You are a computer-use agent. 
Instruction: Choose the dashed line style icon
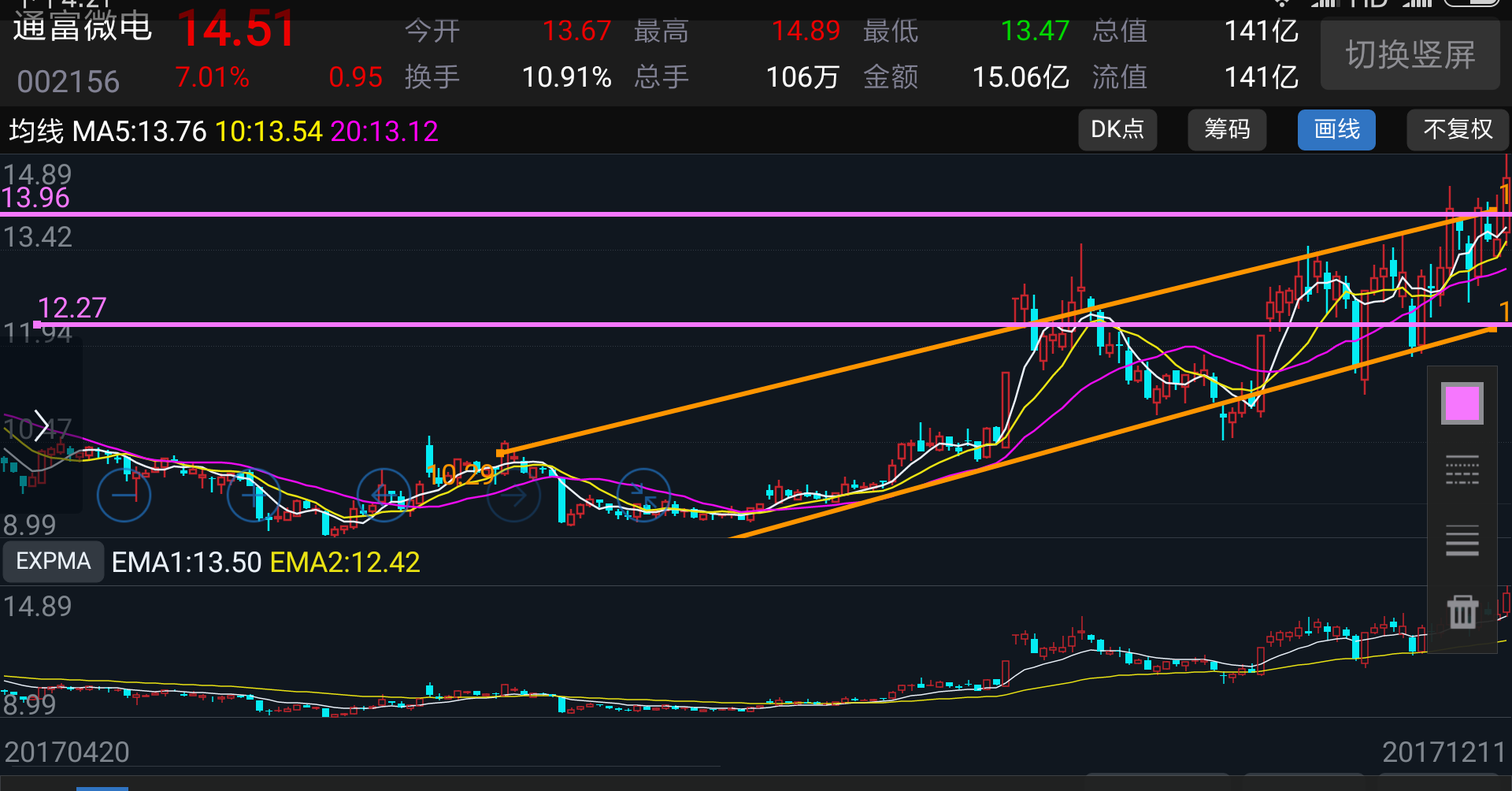pyautogui.click(x=1462, y=470)
